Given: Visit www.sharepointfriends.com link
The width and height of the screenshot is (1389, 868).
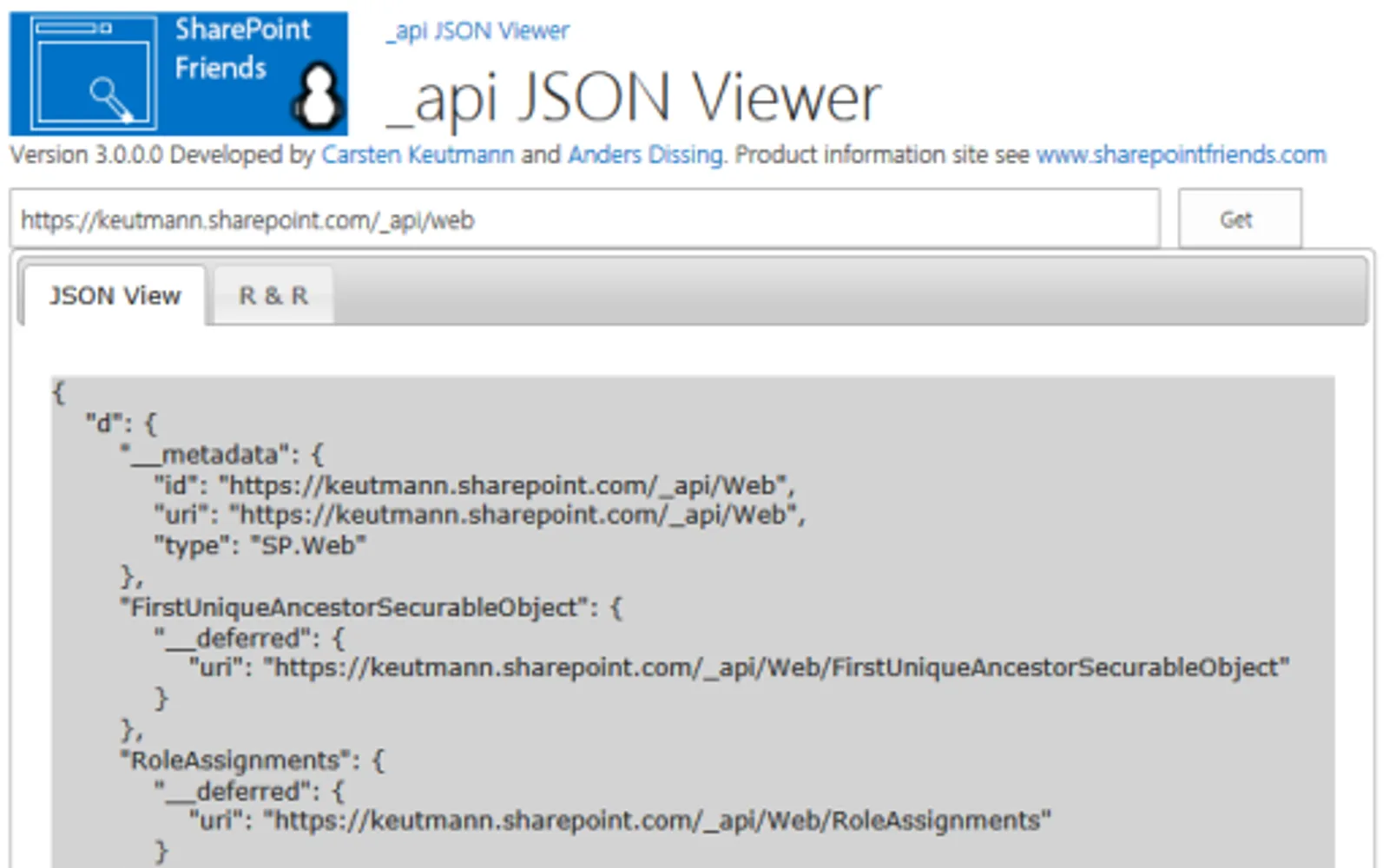Looking at the screenshot, I should pos(1182,155).
